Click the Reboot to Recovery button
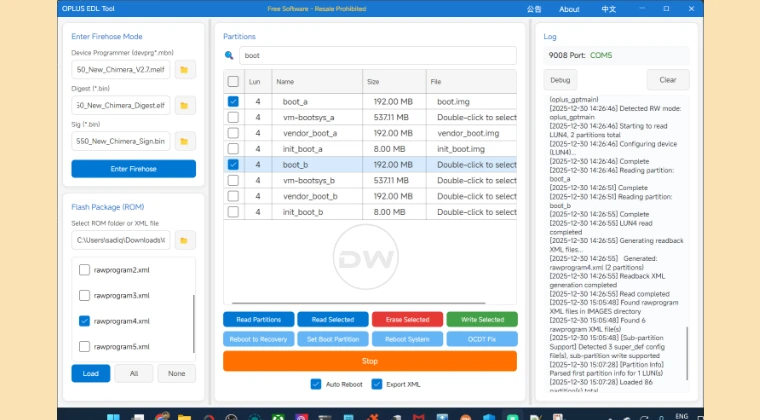Image resolution: width=760 pixels, height=420 pixels. [x=259, y=339]
